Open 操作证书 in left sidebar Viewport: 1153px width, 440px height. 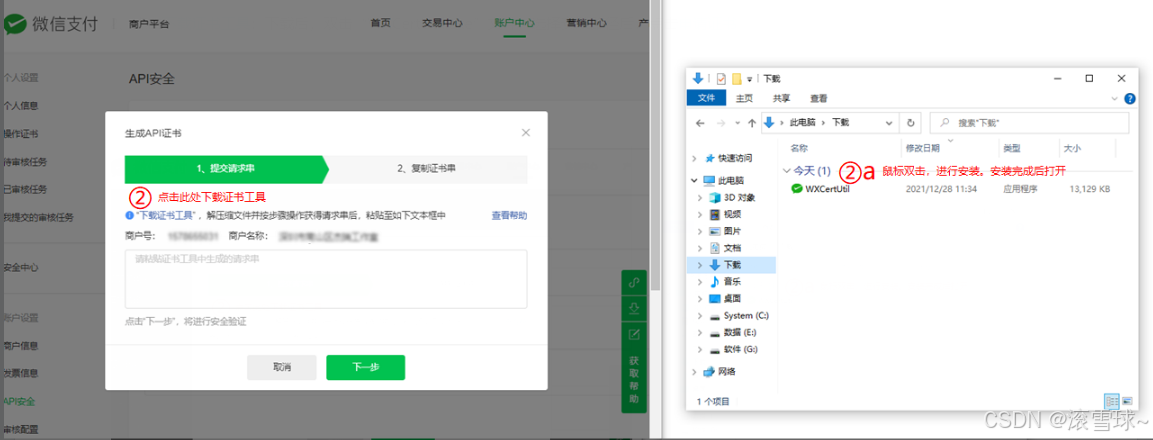click(21, 134)
